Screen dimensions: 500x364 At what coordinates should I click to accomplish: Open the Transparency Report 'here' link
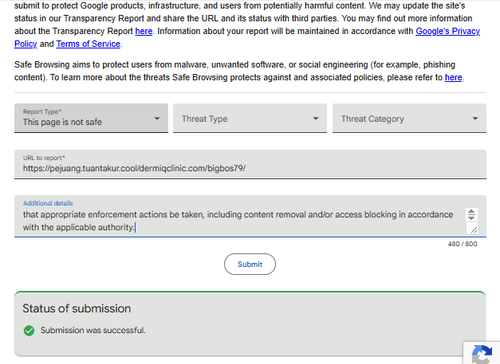click(144, 31)
